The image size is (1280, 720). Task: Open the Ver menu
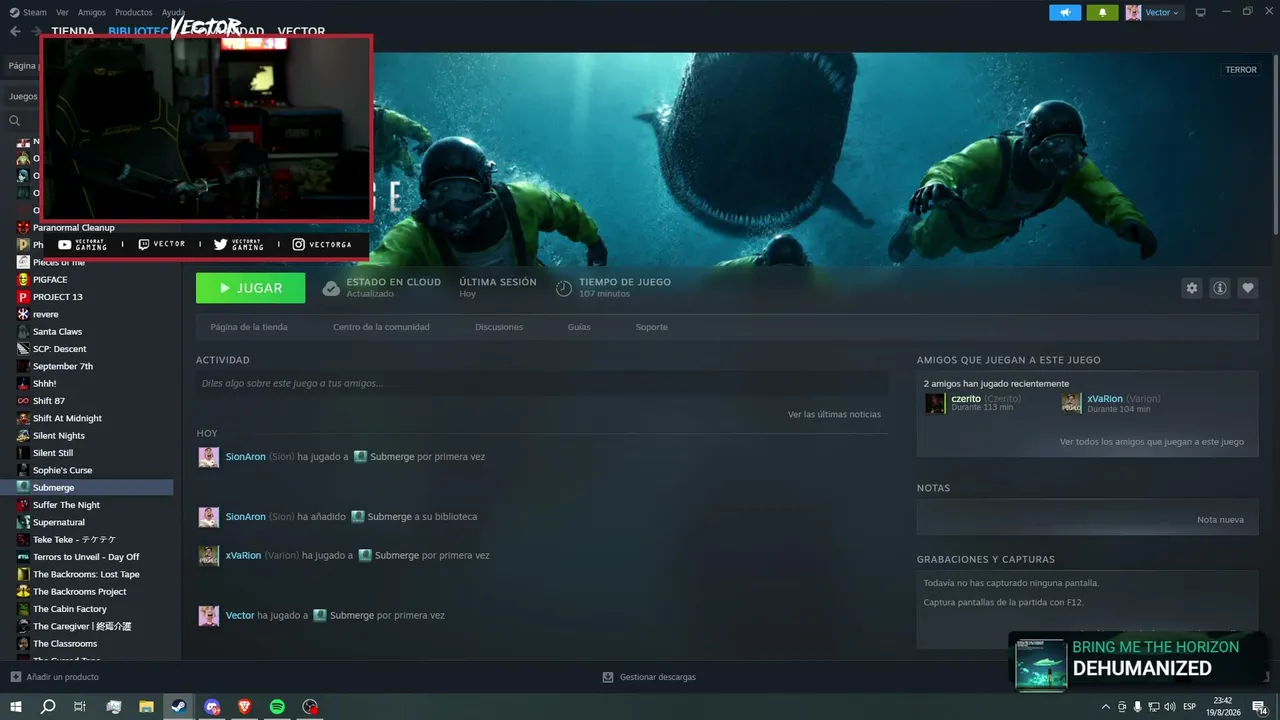coord(62,12)
